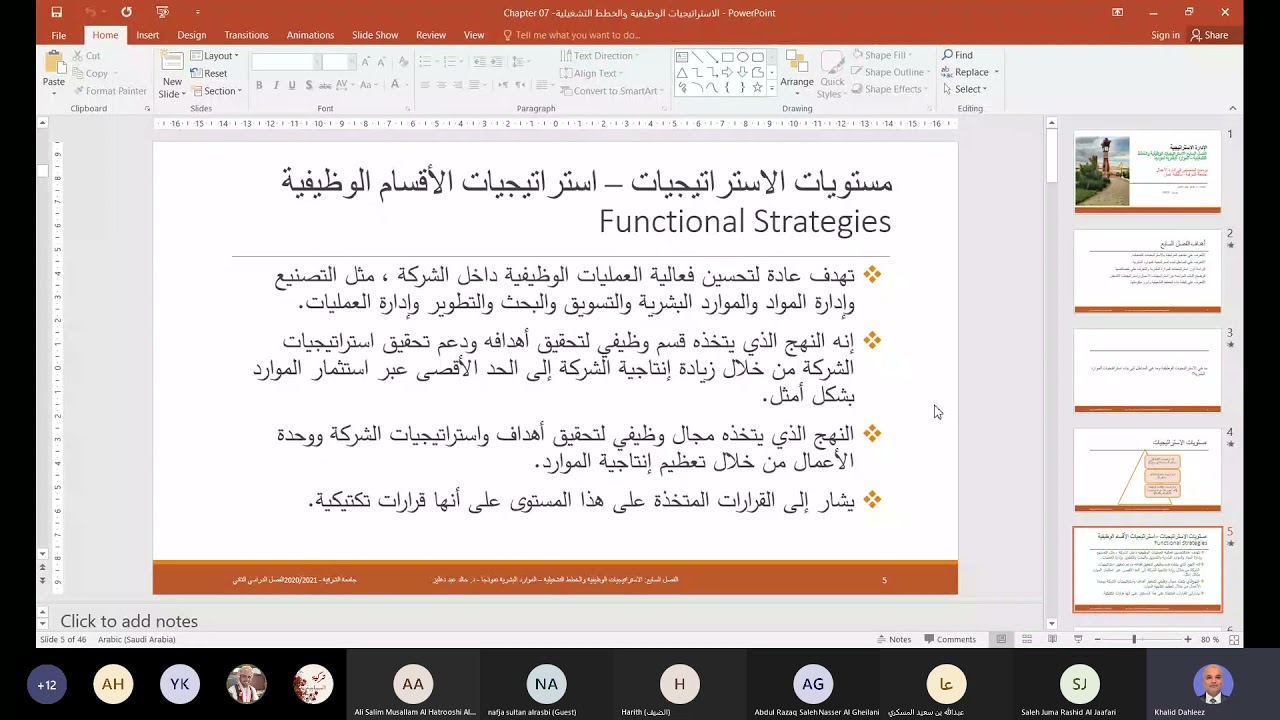Click the Save icon in quick access toolbar

[x=56, y=12]
